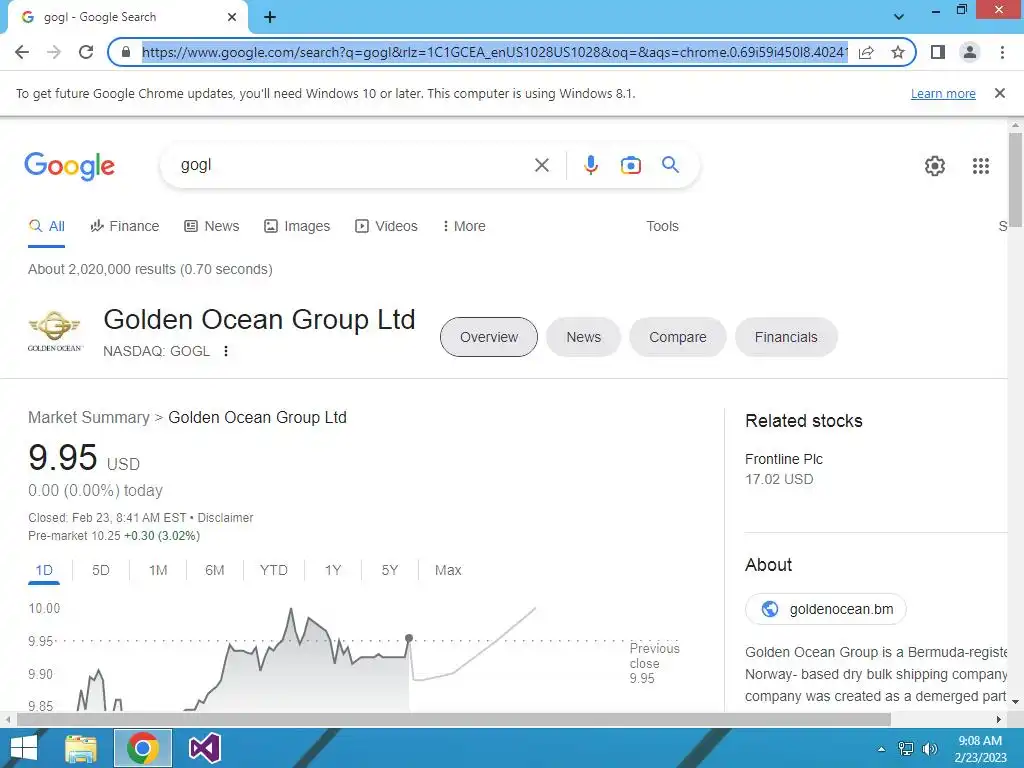Open File Explorer from taskbar
Image resolution: width=1024 pixels, height=768 pixels.
point(81,748)
